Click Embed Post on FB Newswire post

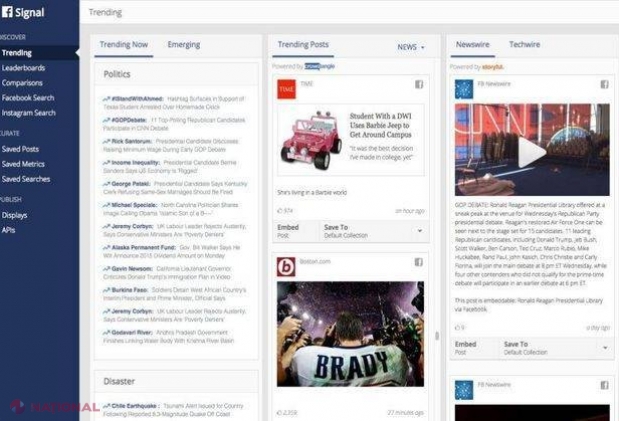[x=465, y=348]
